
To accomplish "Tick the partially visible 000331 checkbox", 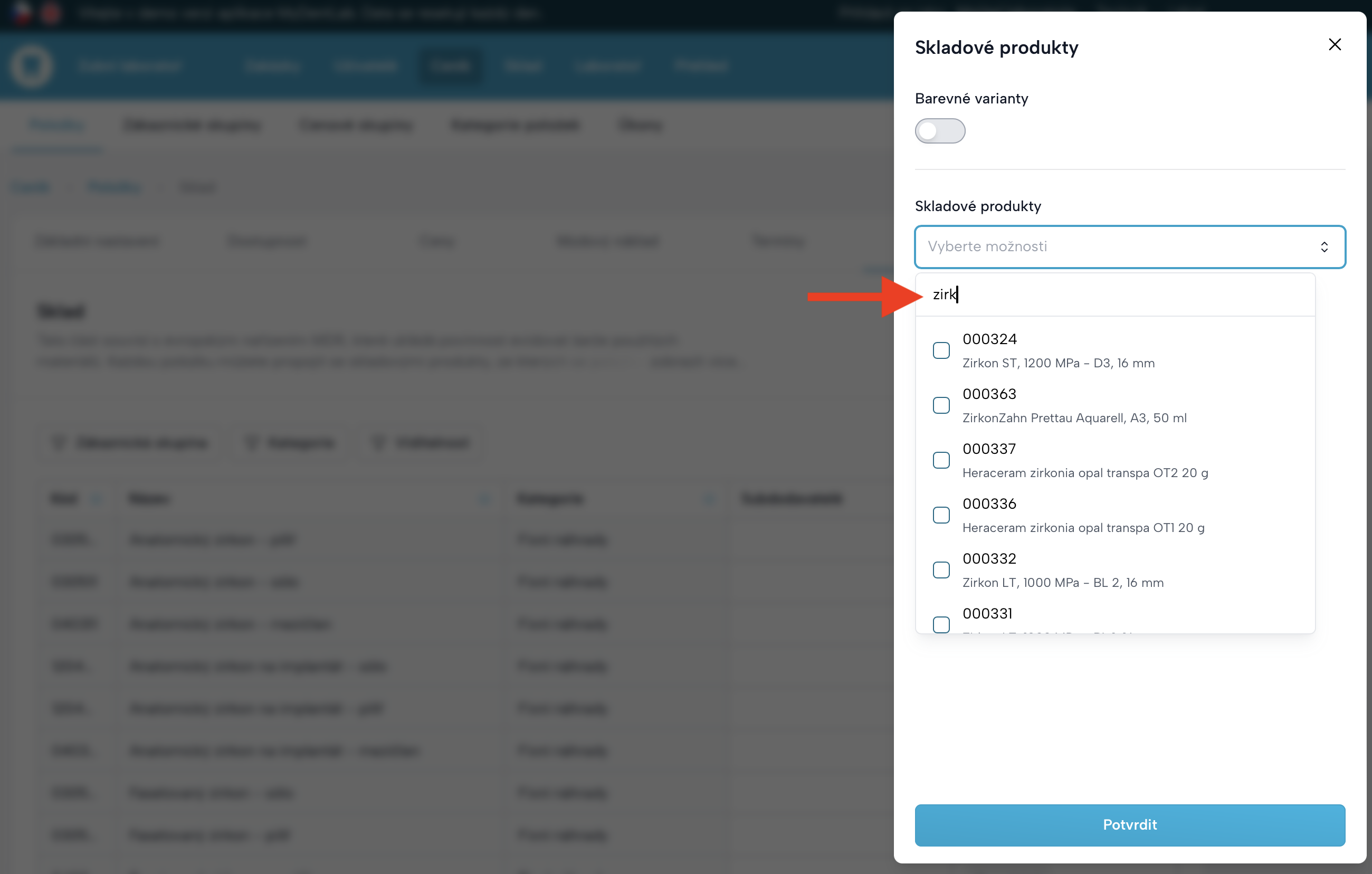I will click(941, 624).
